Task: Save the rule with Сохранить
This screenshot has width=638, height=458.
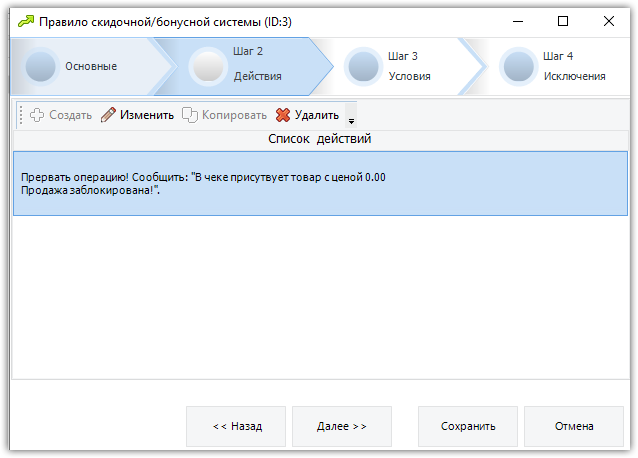Action: [468, 426]
